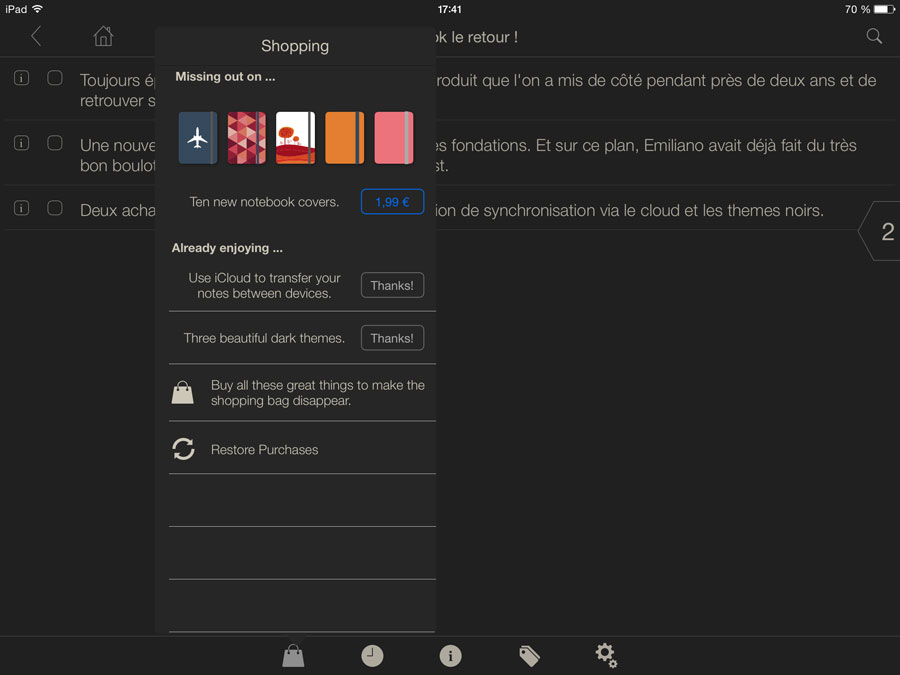The width and height of the screenshot is (900, 675).
Task: Tap 'Three beautiful dark themes.' text
Action: 264,338
